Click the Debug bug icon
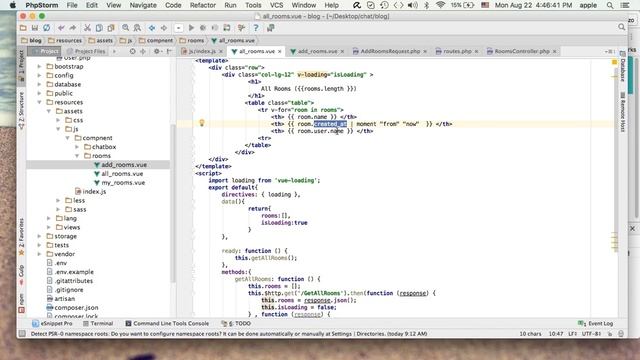Screen dimensions: 640x360 203,28
